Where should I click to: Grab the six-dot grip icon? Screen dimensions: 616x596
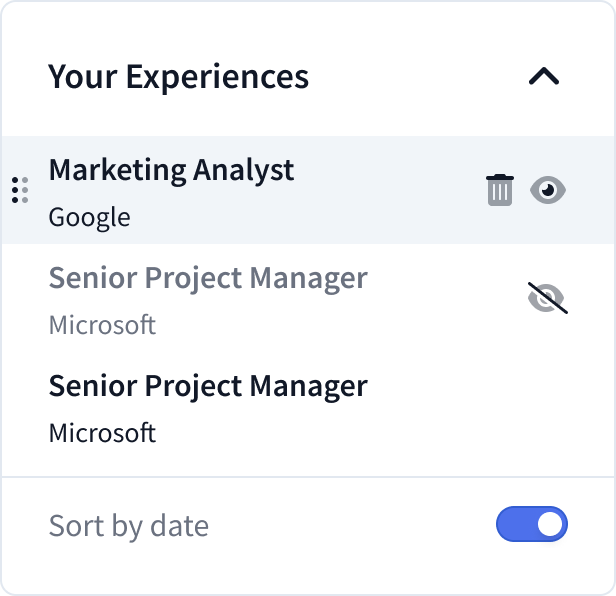(19, 189)
